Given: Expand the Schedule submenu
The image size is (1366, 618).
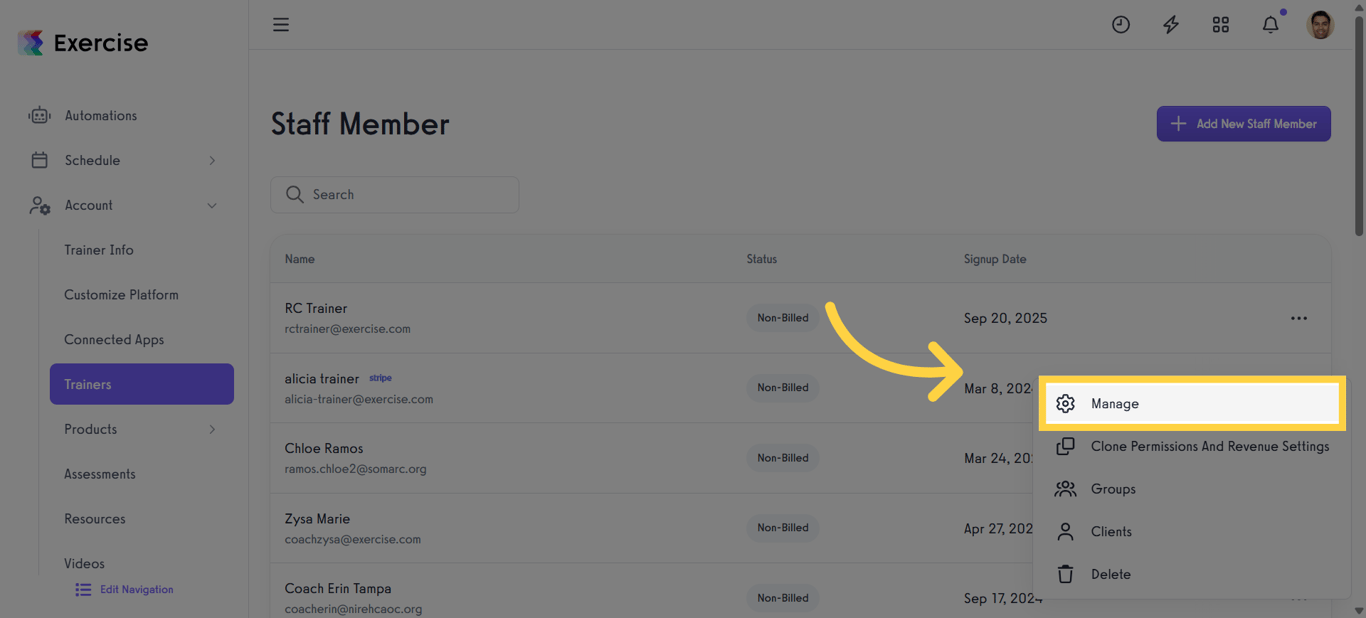Looking at the screenshot, I should coord(212,160).
